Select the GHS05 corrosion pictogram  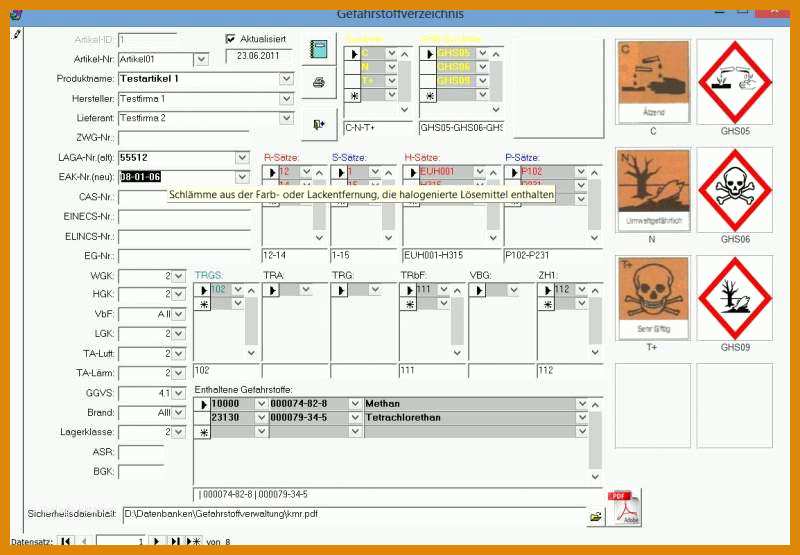pos(734,82)
